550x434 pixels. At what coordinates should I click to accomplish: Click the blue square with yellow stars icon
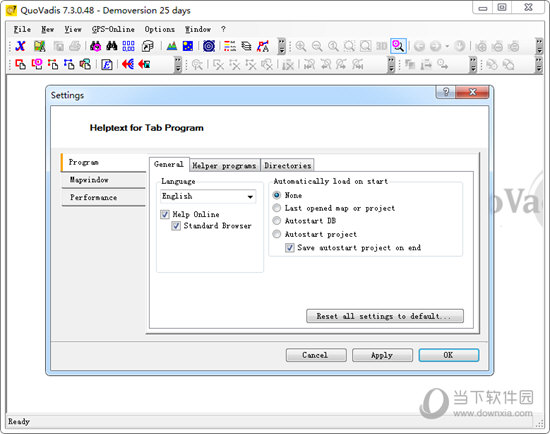pos(188,46)
